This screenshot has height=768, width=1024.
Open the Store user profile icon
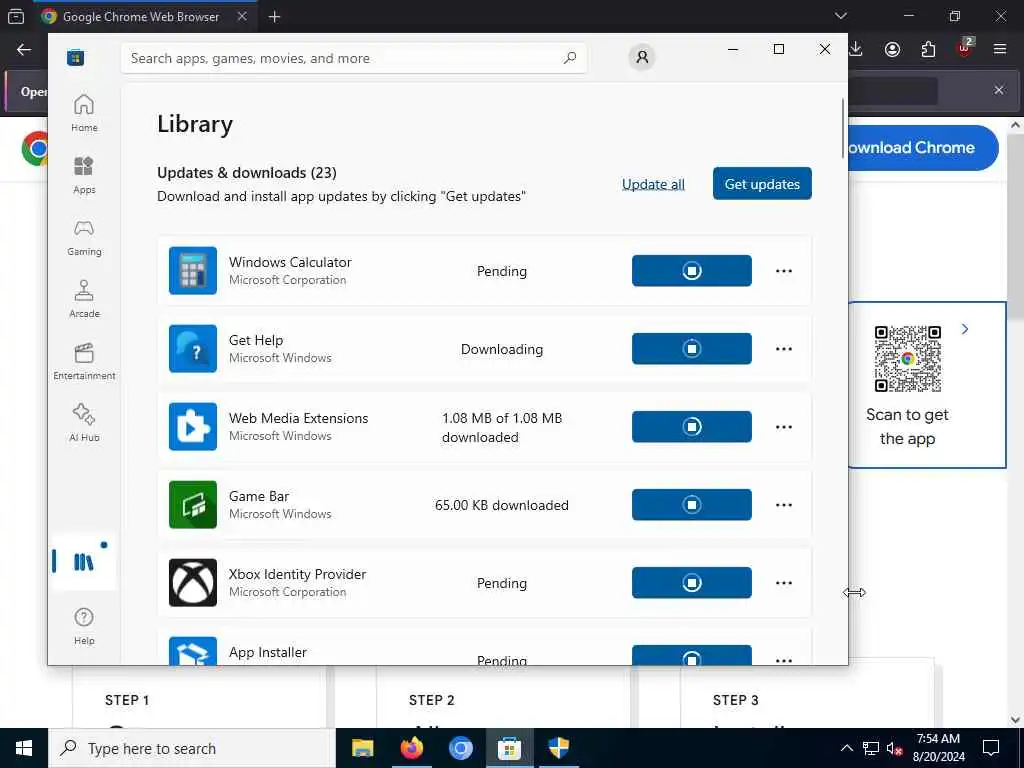click(642, 57)
